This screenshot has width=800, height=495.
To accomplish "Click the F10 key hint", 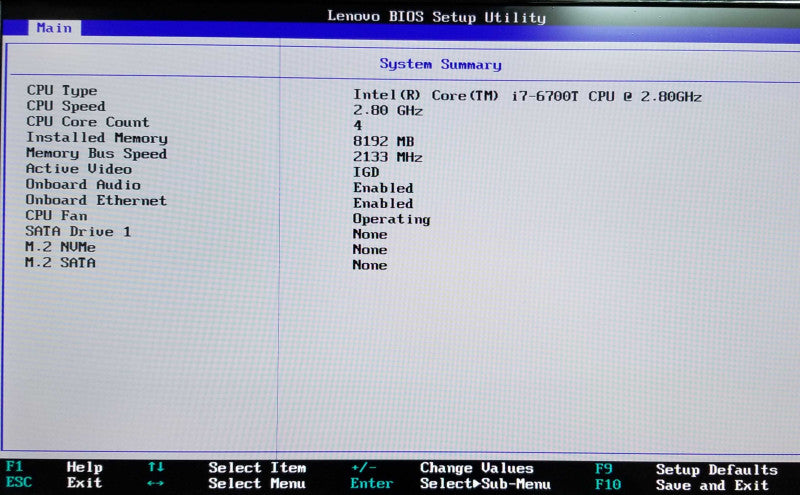I will tap(608, 484).
